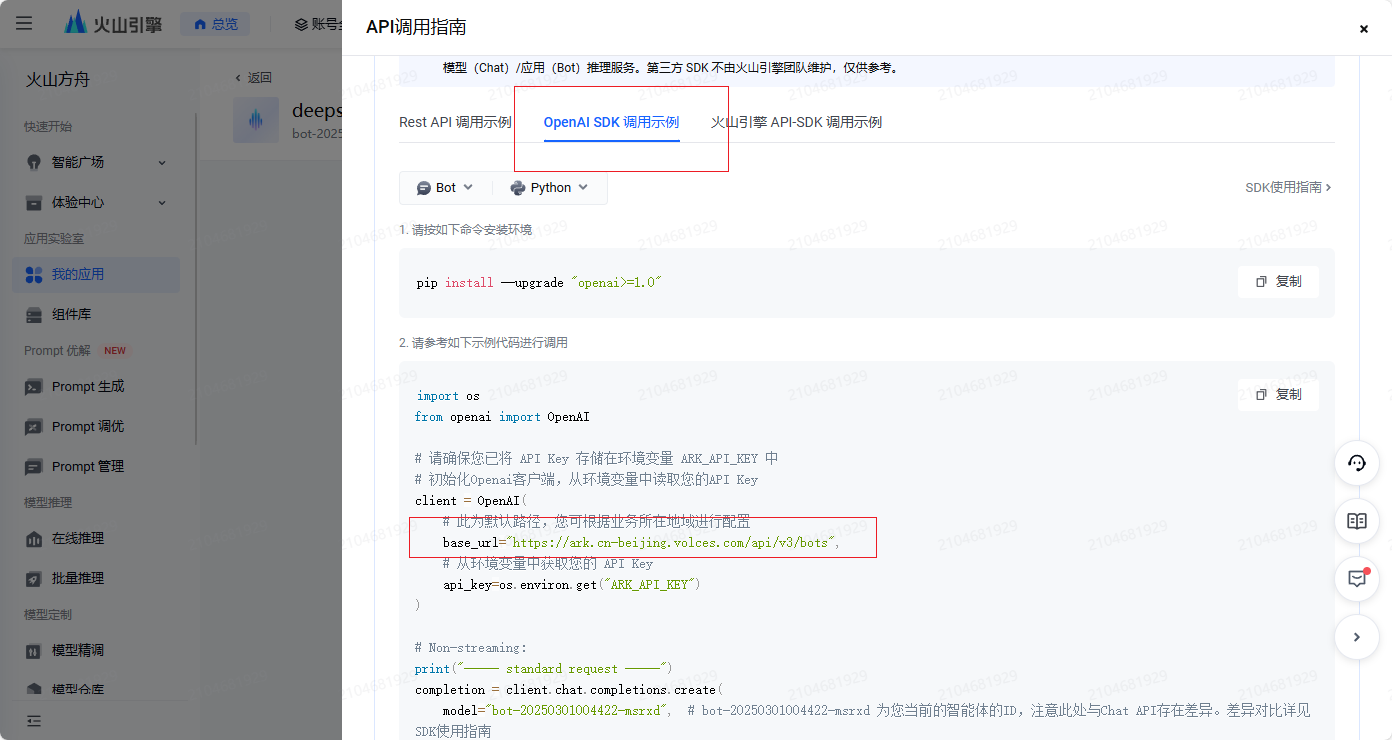The height and width of the screenshot is (740, 1392).
Task: Open 组件库 in the sidebar
Action: click(96, 314)
